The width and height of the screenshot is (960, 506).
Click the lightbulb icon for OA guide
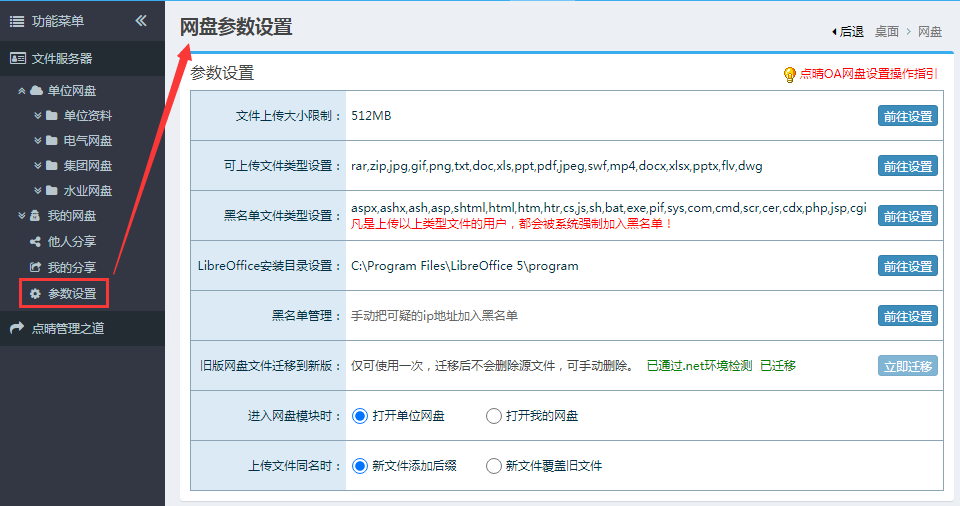tap(789, 74)
